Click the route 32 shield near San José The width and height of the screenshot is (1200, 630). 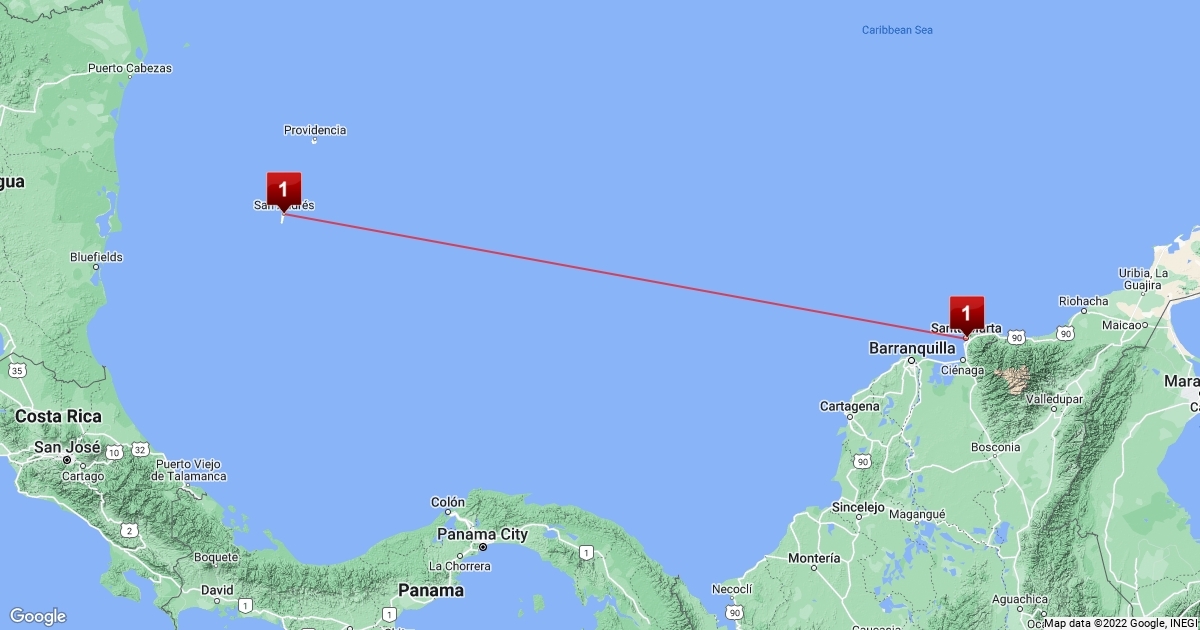140,450
